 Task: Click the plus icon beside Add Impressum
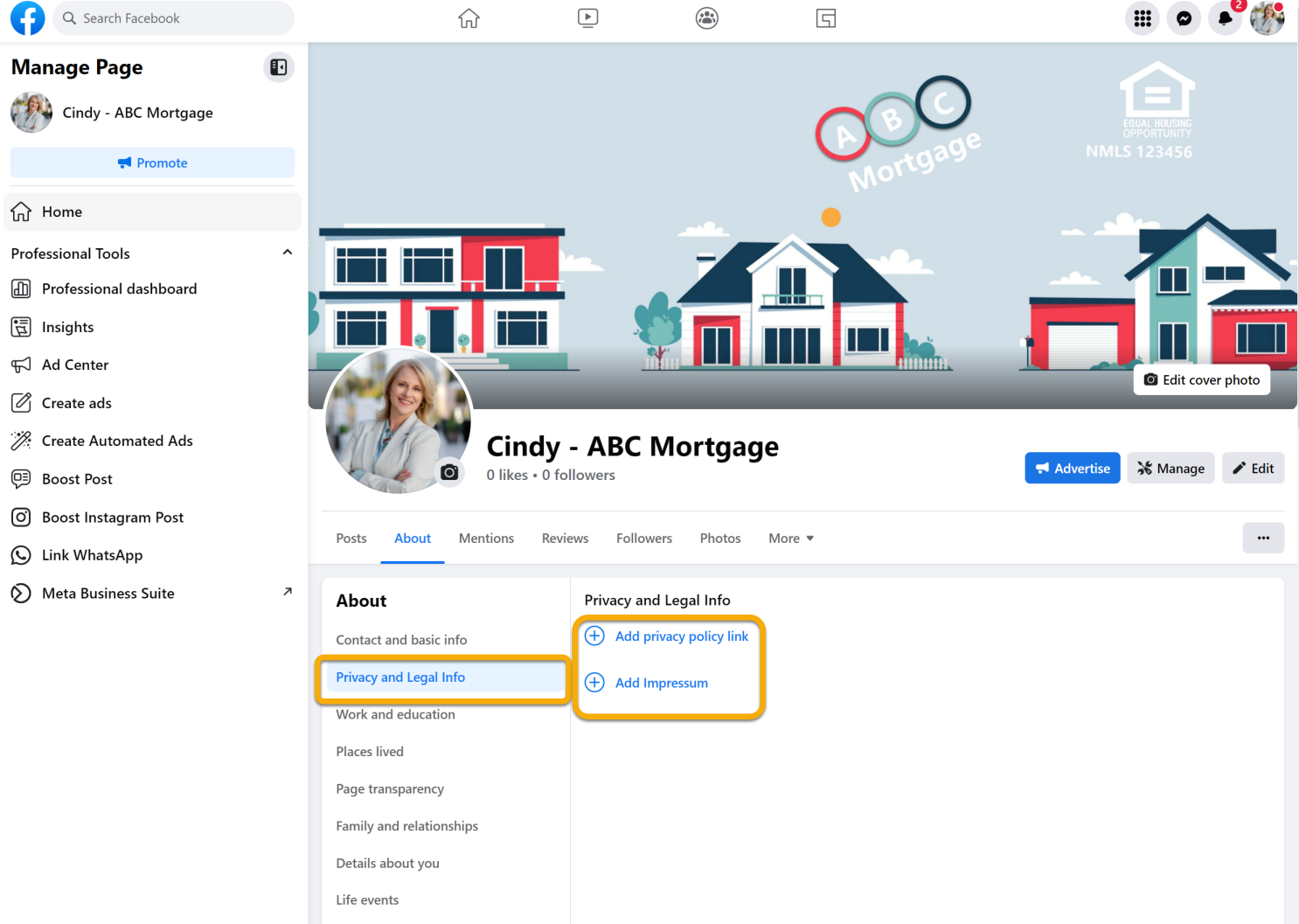point(594,682)
